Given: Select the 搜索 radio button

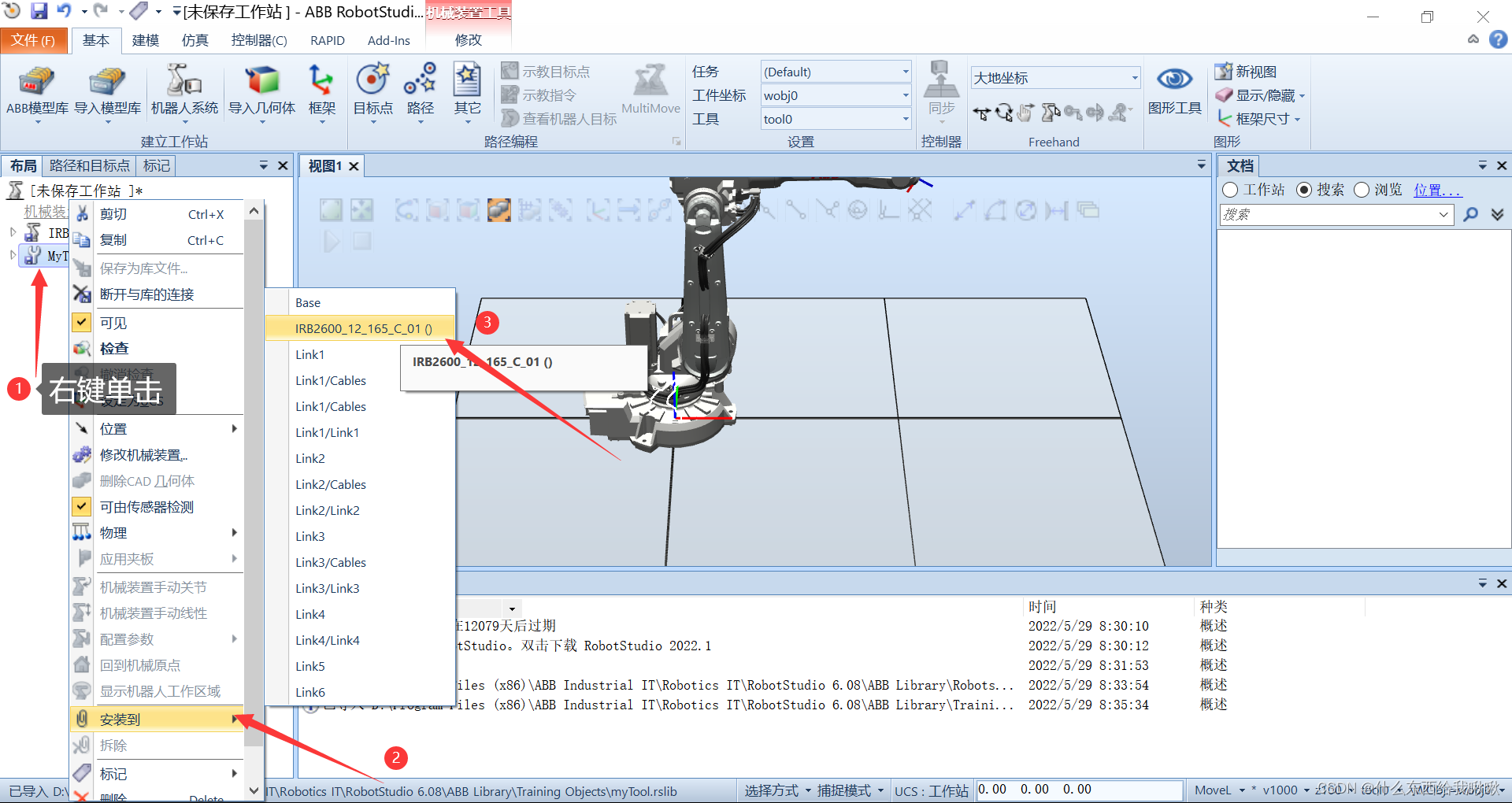Looking at the screenshot, I should coord(1304,190).
